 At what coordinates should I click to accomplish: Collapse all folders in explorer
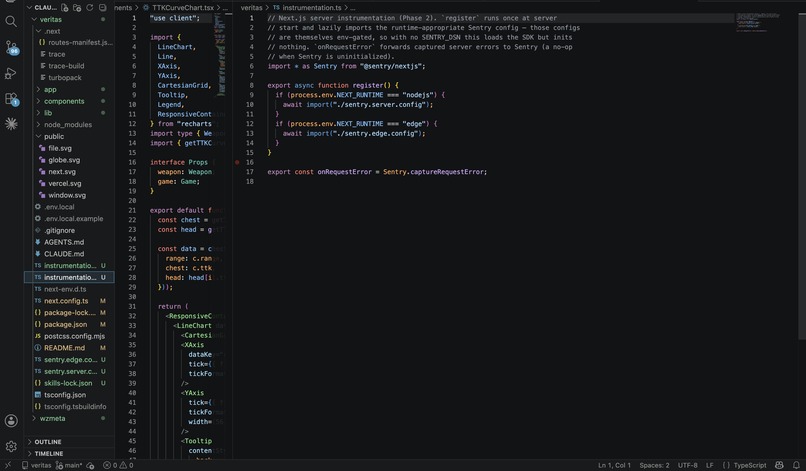[x=103, y=8]
